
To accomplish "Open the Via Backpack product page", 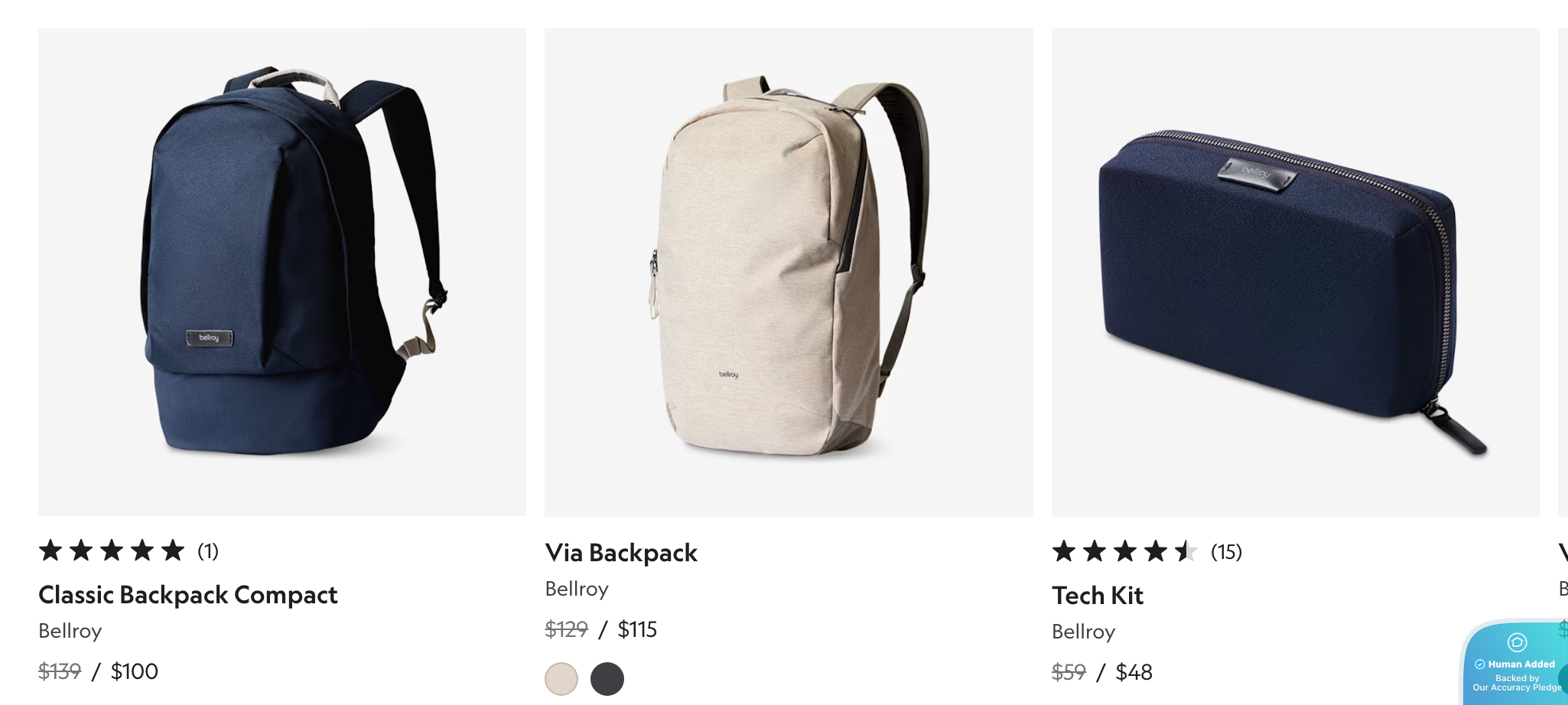I will tap(620, 552).
